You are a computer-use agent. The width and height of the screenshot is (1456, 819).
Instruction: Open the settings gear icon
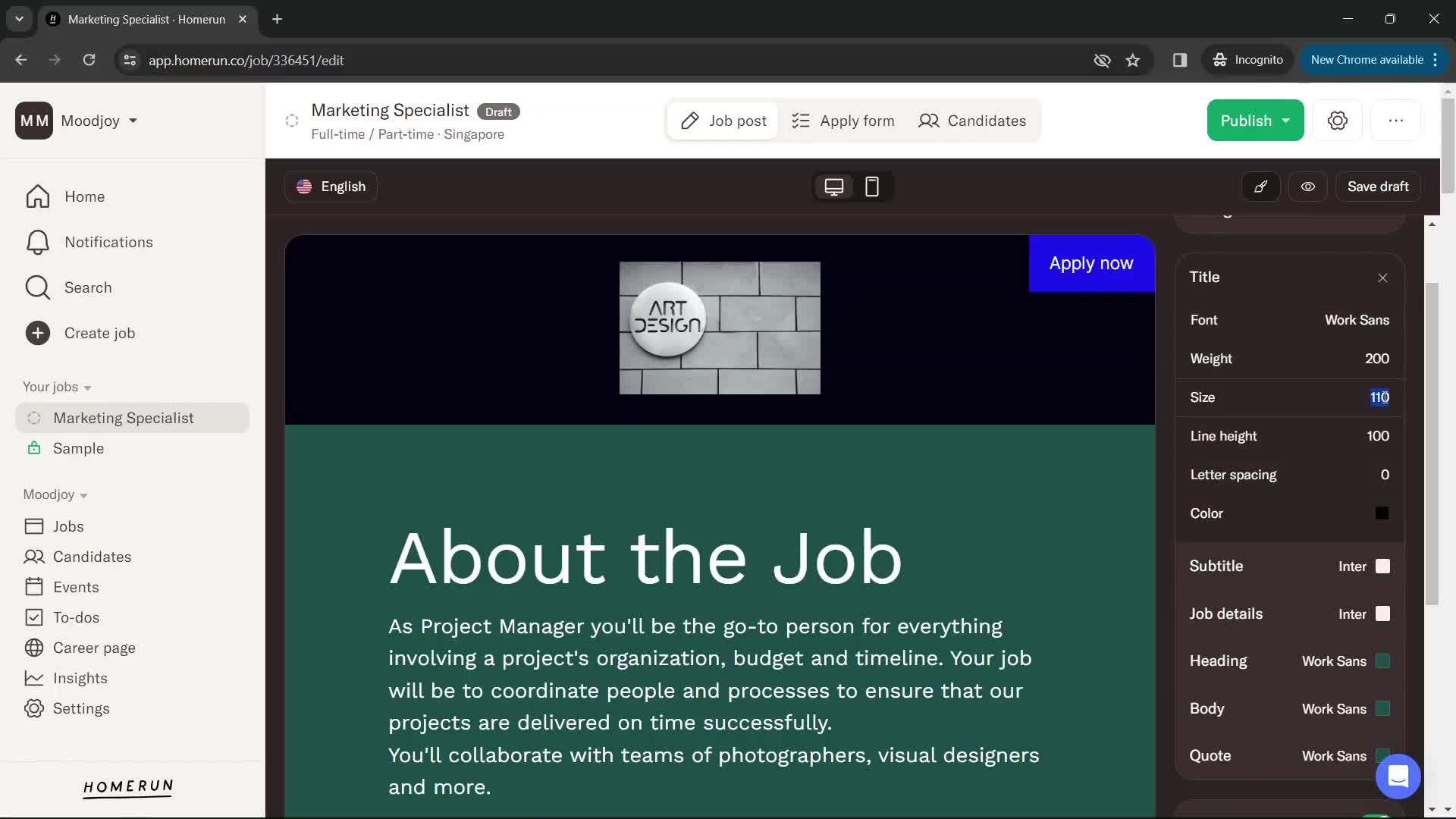tap(1338, 120)
